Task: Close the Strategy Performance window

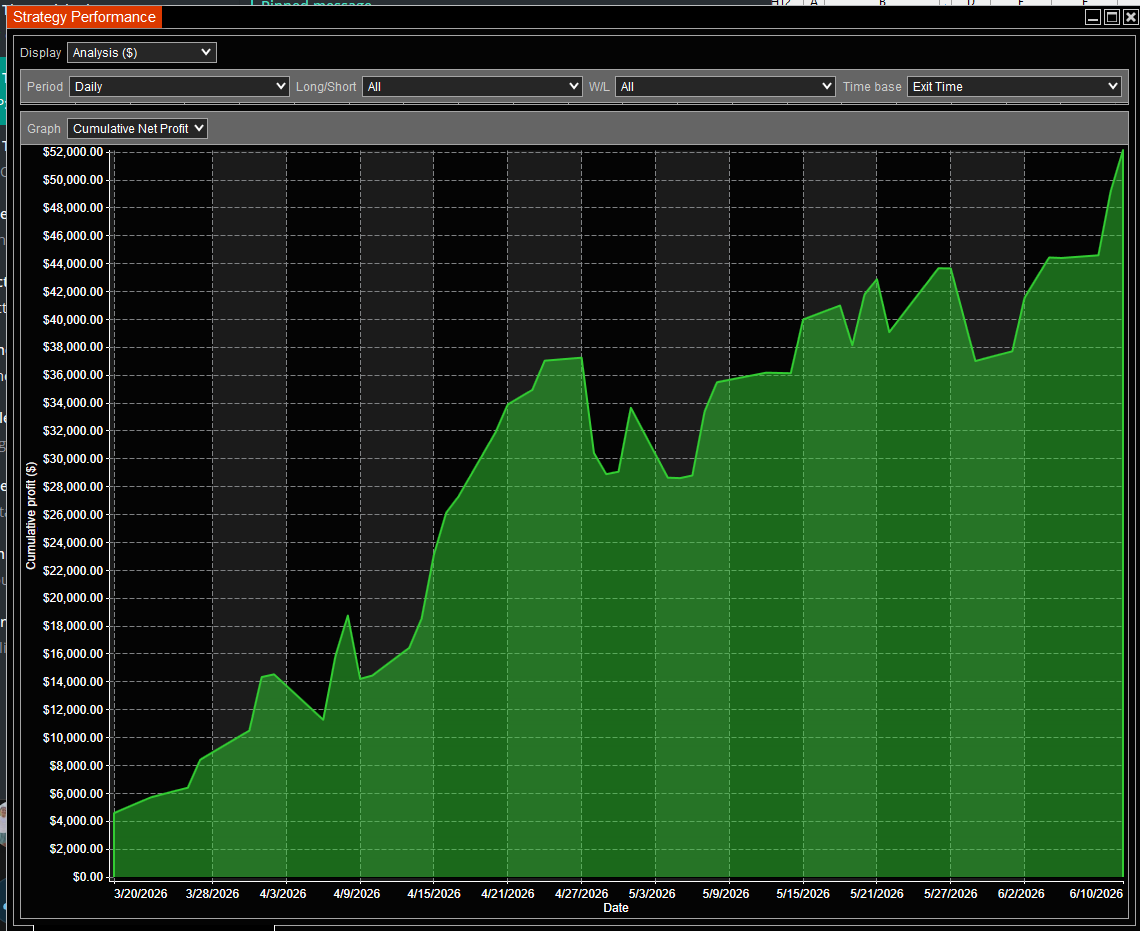Action: pyautogui.click(x=1131, y=17)
